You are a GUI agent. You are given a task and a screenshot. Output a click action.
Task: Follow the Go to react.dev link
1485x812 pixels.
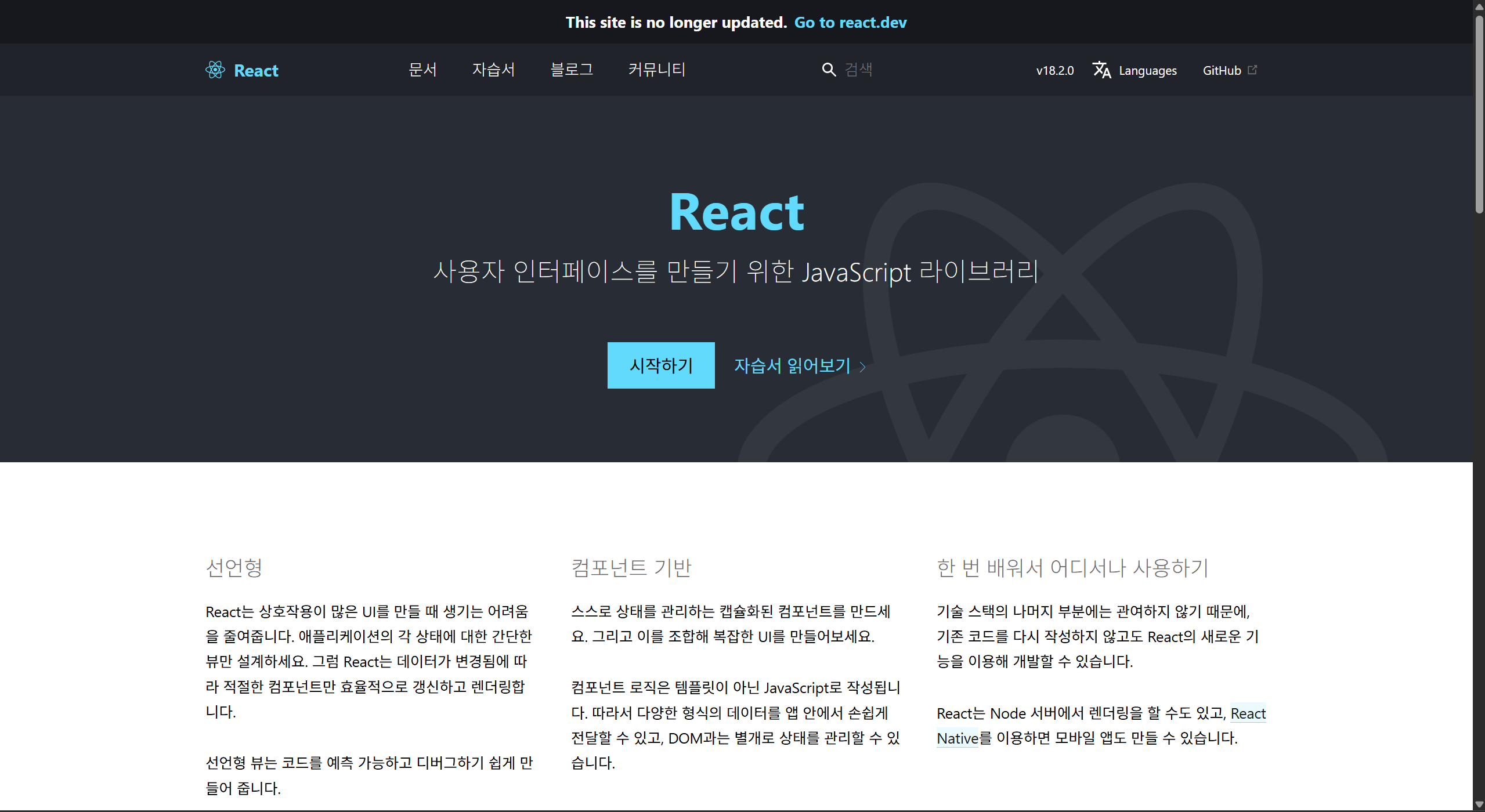[x=850, y=22]
